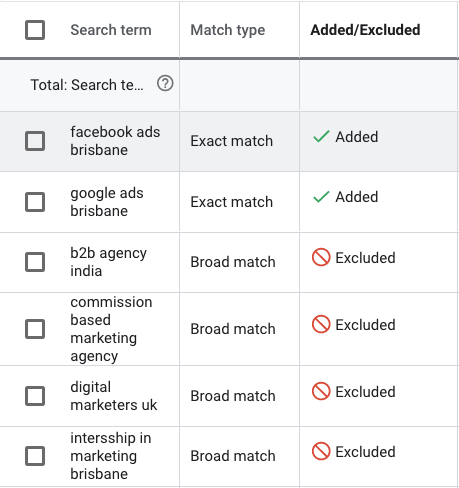Click Exact match in google ads brisbane row
Viewport: 459px width, 488px height.
point(232,202)
